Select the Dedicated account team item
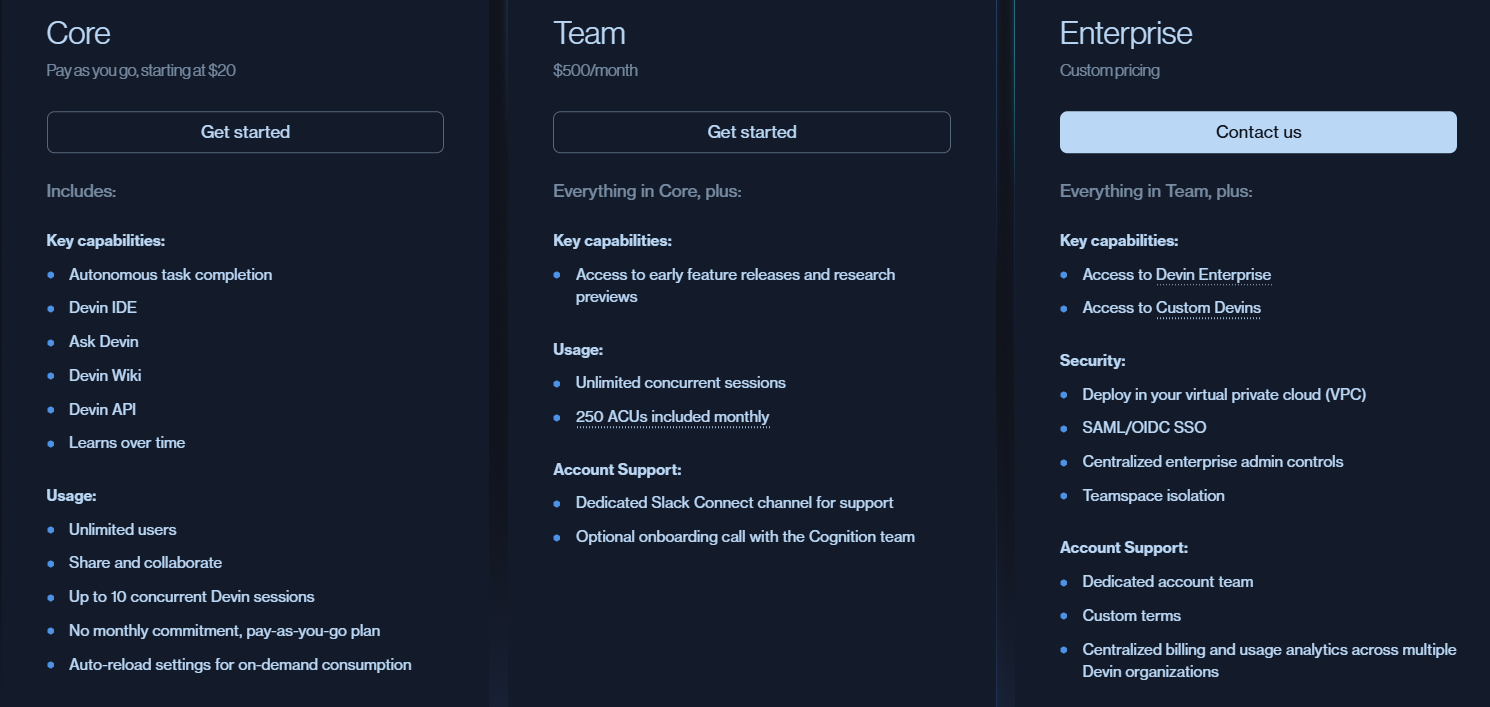The height and width of the screenshot is (707, 1490). click(x=1167, y=581)
